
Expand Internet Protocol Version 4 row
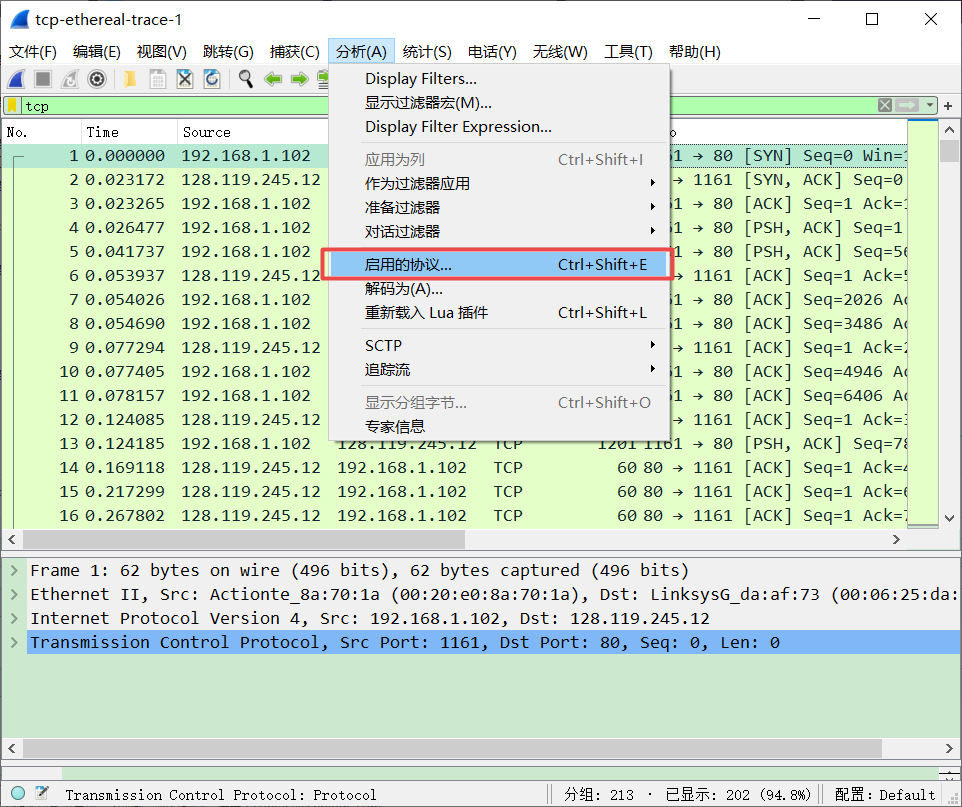[x=14, y=619]
